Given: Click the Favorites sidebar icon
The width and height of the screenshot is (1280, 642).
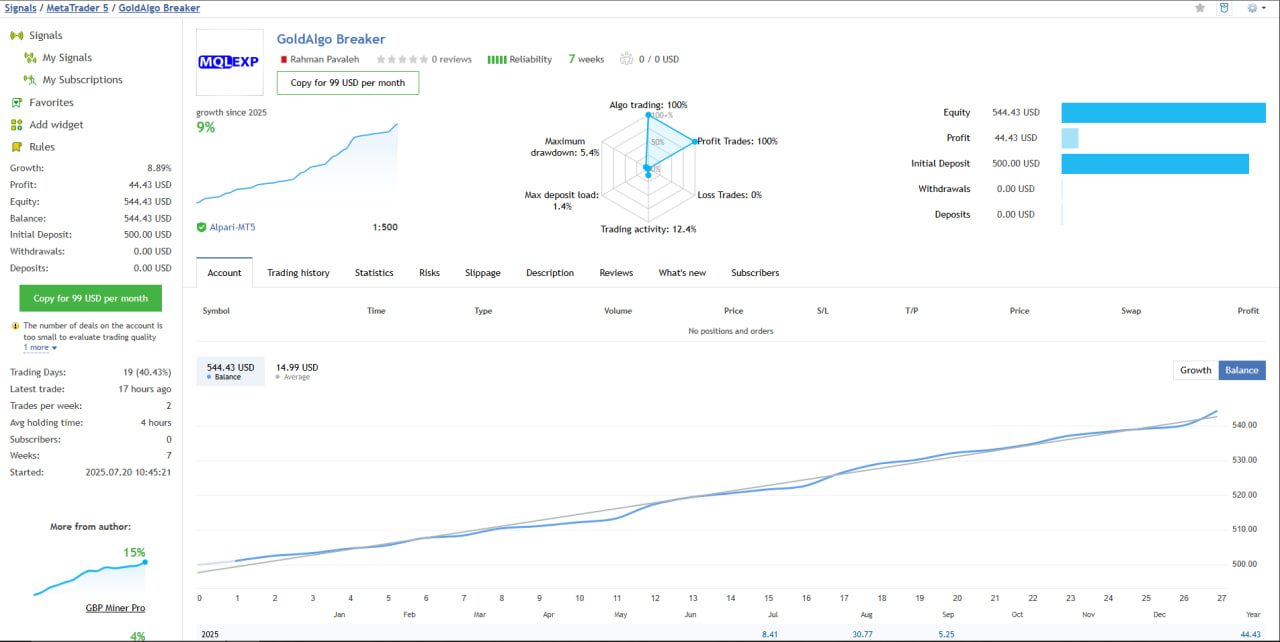Looking at the screenshot, I should tap(17, 103).
